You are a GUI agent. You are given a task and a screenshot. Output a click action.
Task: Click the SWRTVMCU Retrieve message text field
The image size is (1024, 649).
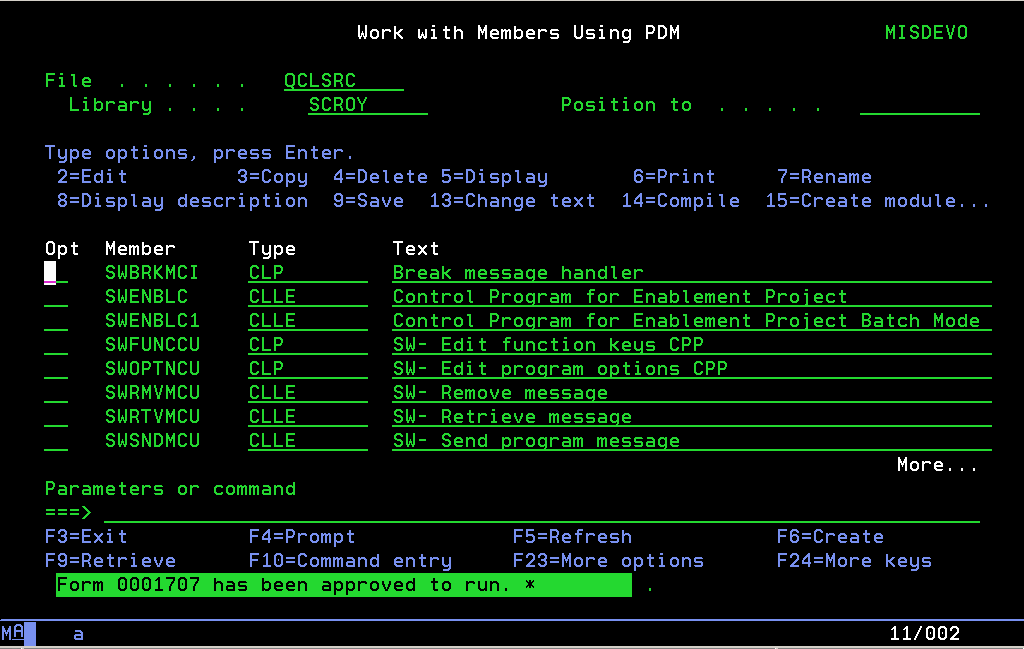click(x=690, y=417)
